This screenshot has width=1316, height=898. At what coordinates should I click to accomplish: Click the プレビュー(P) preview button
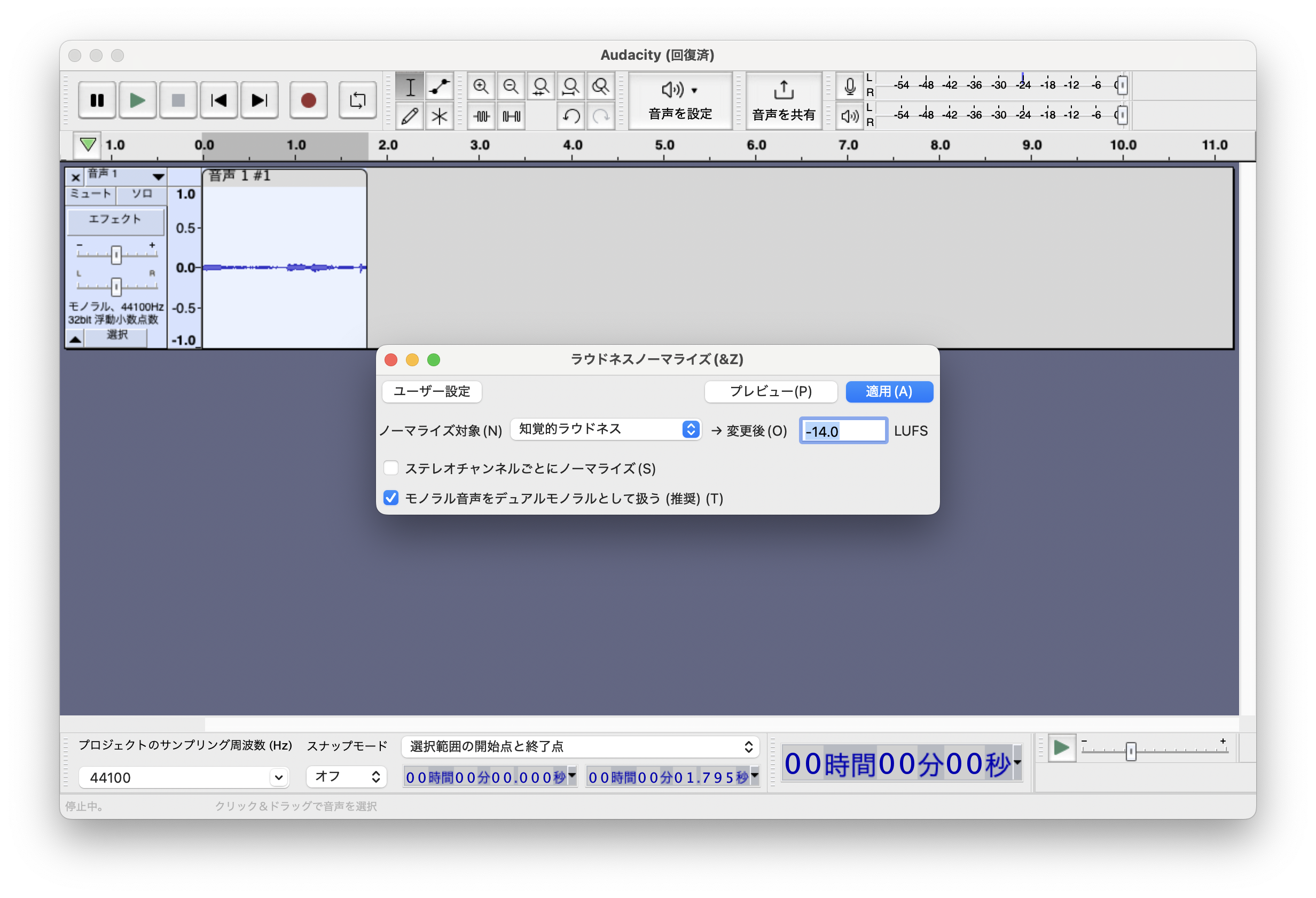[x=771, y=392]
